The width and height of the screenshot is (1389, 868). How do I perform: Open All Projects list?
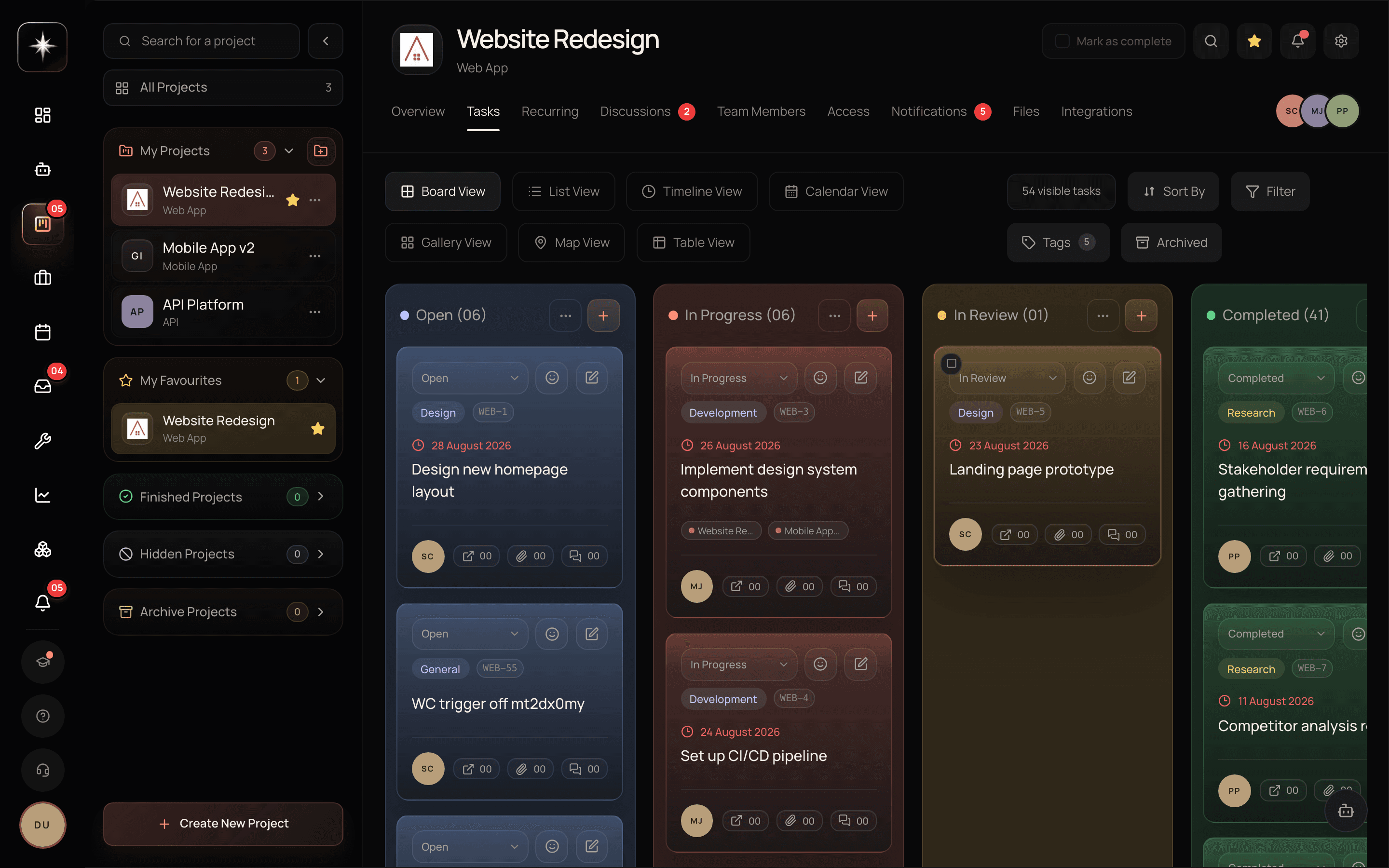[x=223, y=87]
